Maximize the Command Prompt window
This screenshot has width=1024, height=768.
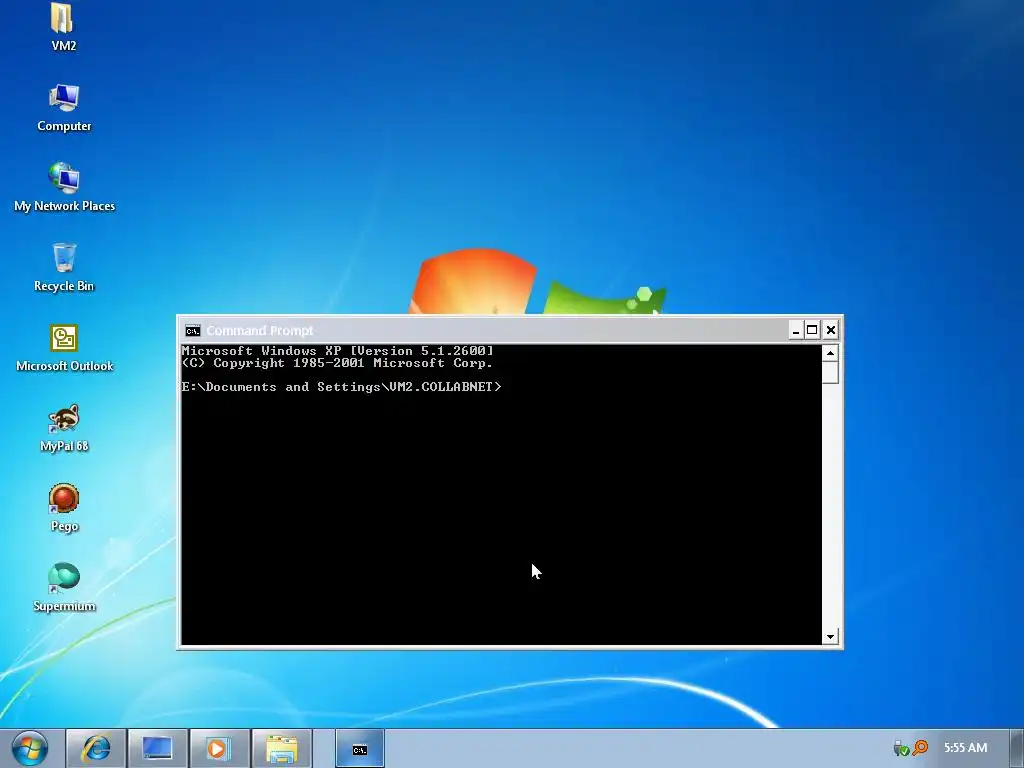point(812,330)
